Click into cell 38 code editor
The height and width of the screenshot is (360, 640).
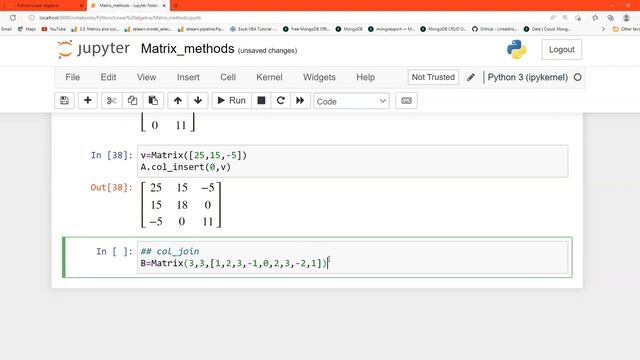tap(352, 161)
